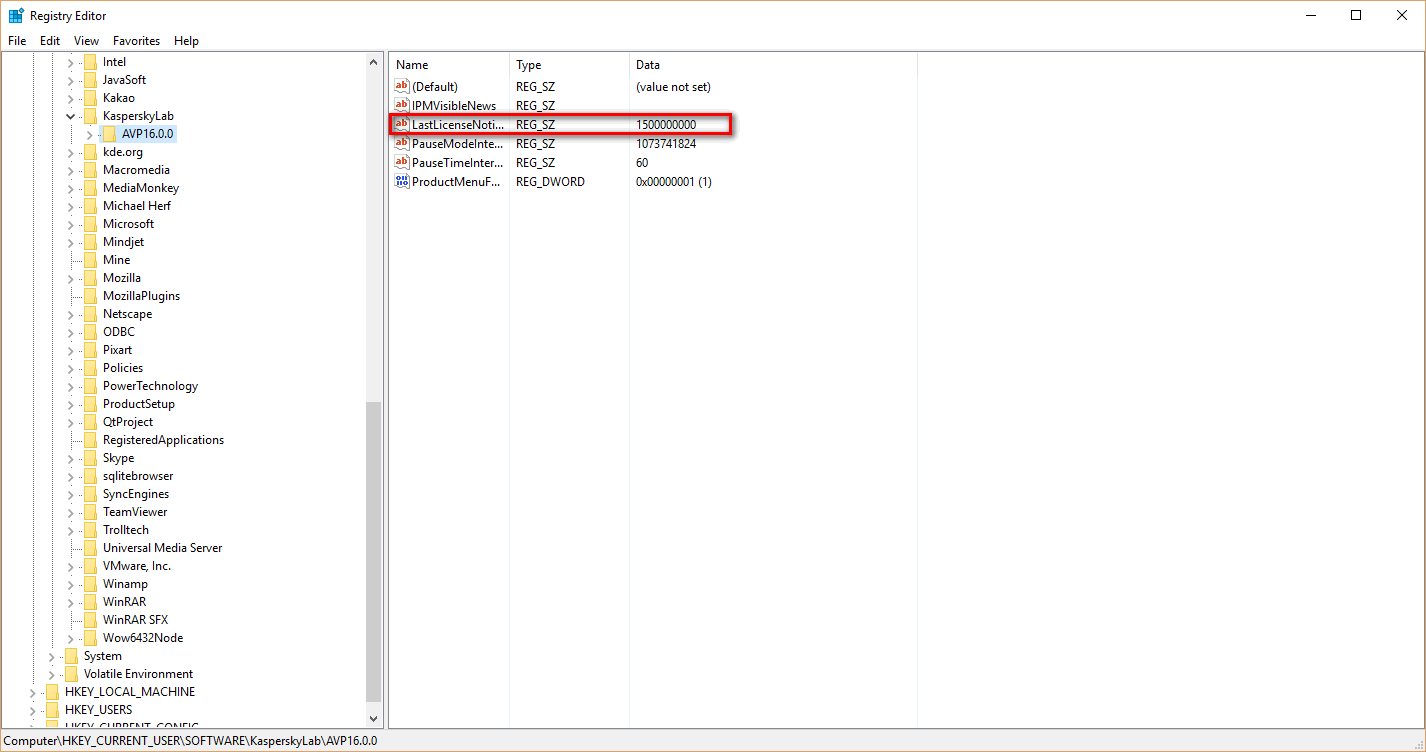Screen dimensions: 1426x752
Task: Select the Winamp key
Action: pos(125,584)
